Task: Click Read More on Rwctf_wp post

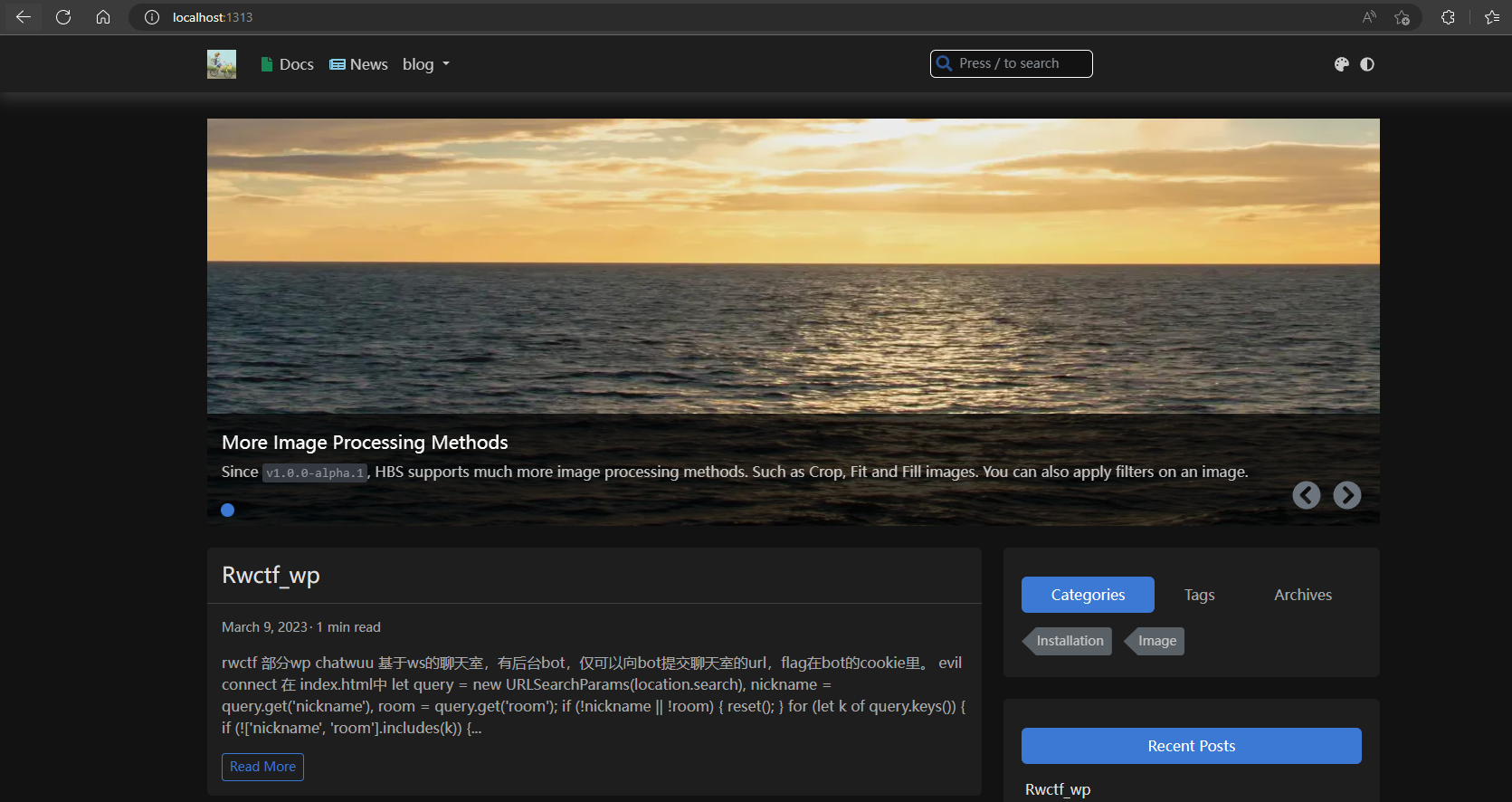Action: pyautogui.click(x=262, y=767)
